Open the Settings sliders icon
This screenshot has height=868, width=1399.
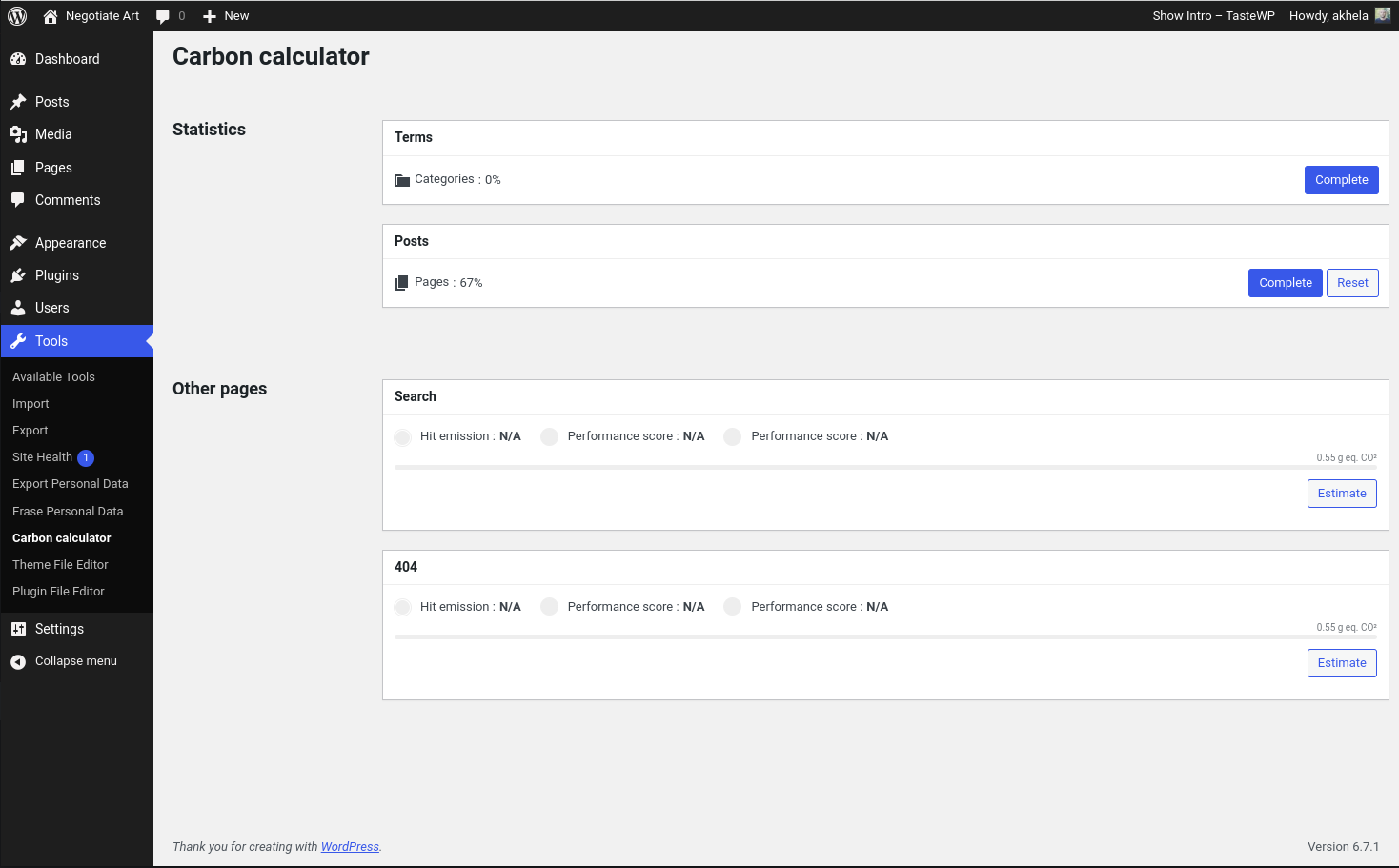coord(18,629)
